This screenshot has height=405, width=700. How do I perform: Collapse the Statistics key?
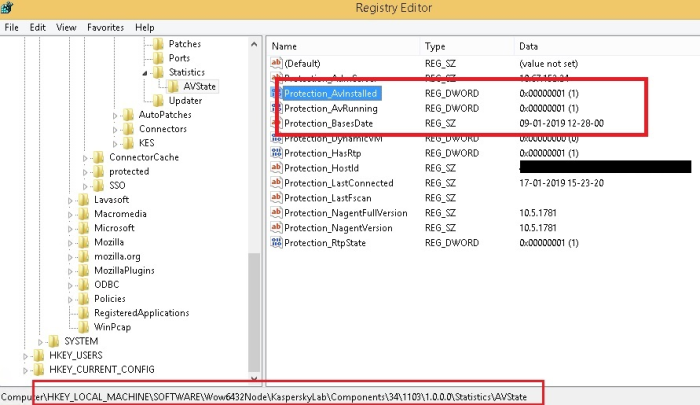coord(145,72)
